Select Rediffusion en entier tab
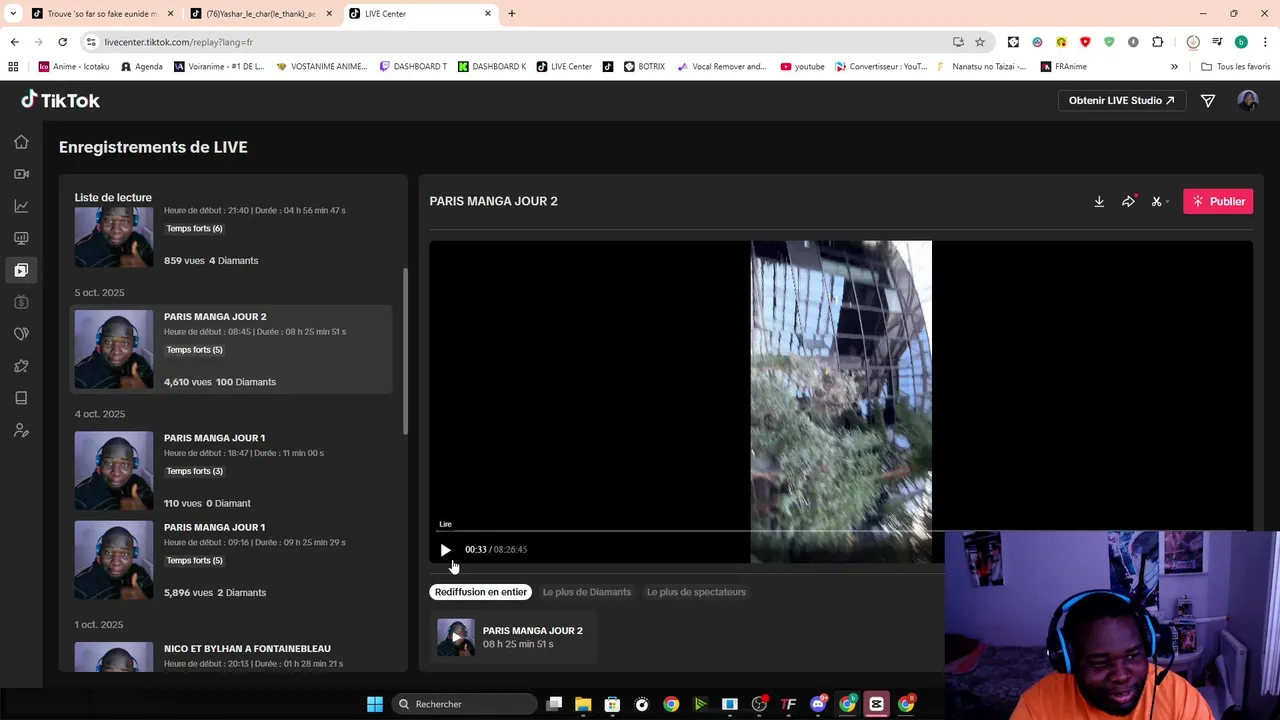Image resolution: width=1280 pixels, height=720 pixels. pyautogui.click(x=480, y=592)
